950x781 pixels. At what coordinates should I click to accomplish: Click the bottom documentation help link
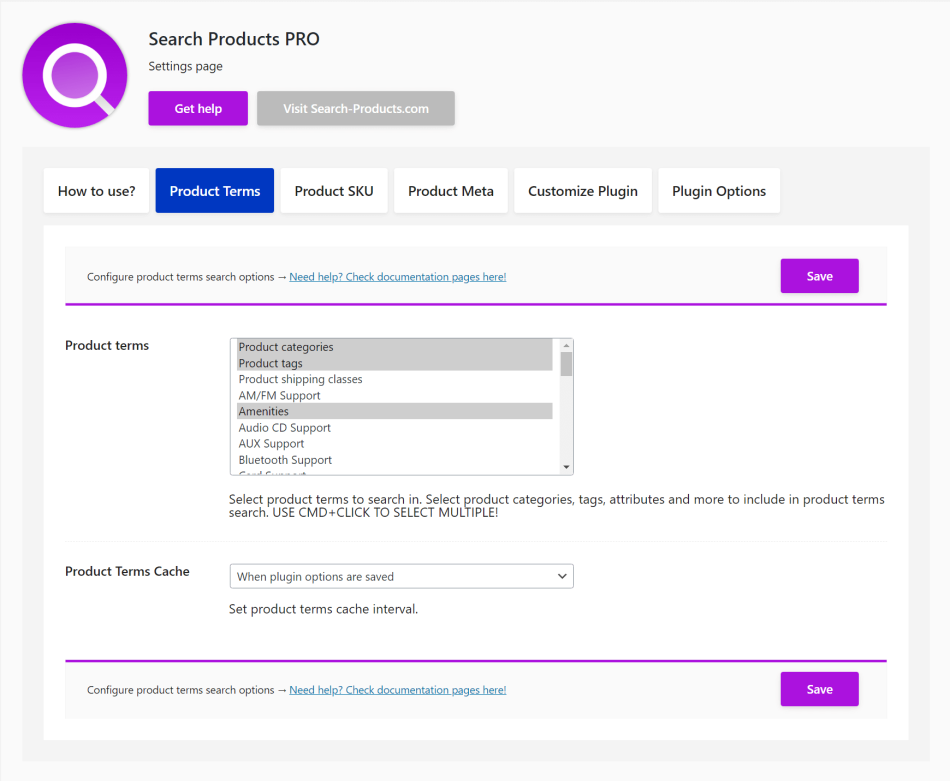(x=397, y=690)
